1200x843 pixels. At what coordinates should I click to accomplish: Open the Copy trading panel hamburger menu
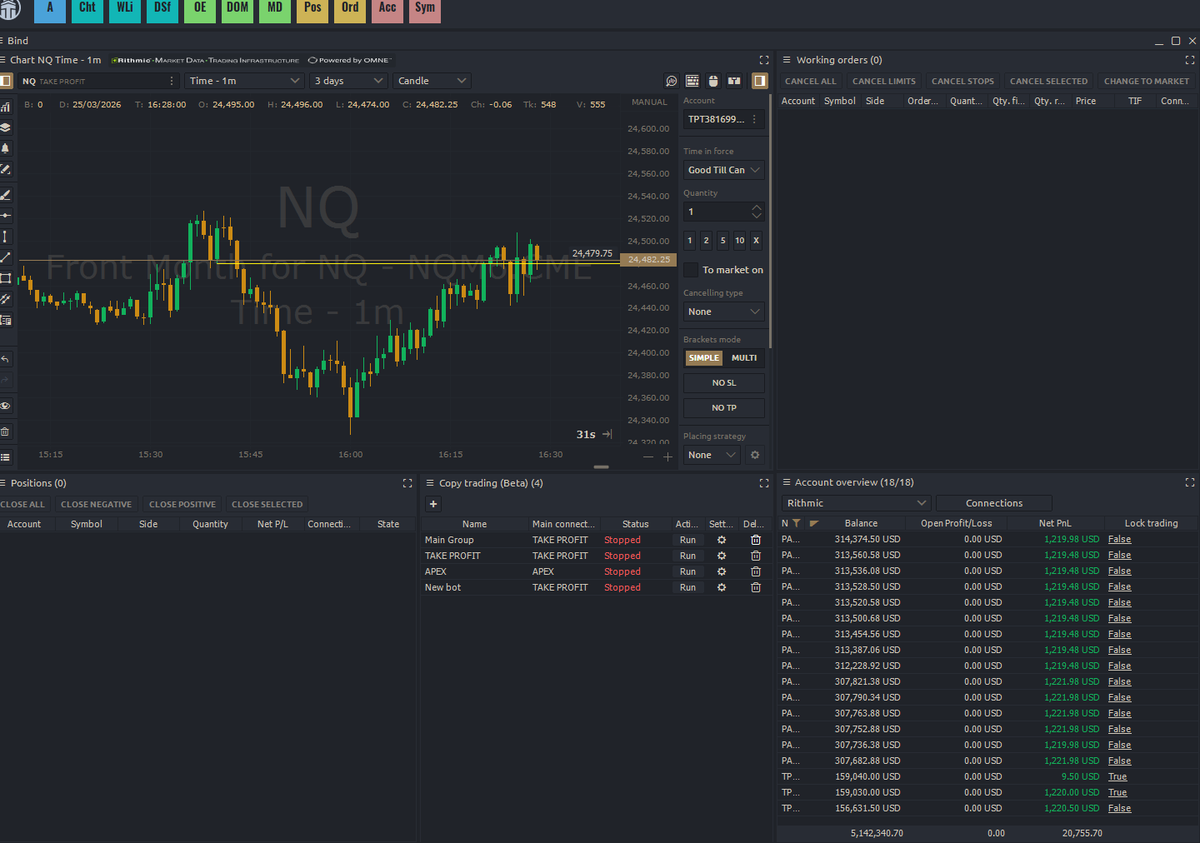click(x=429, y=483)
